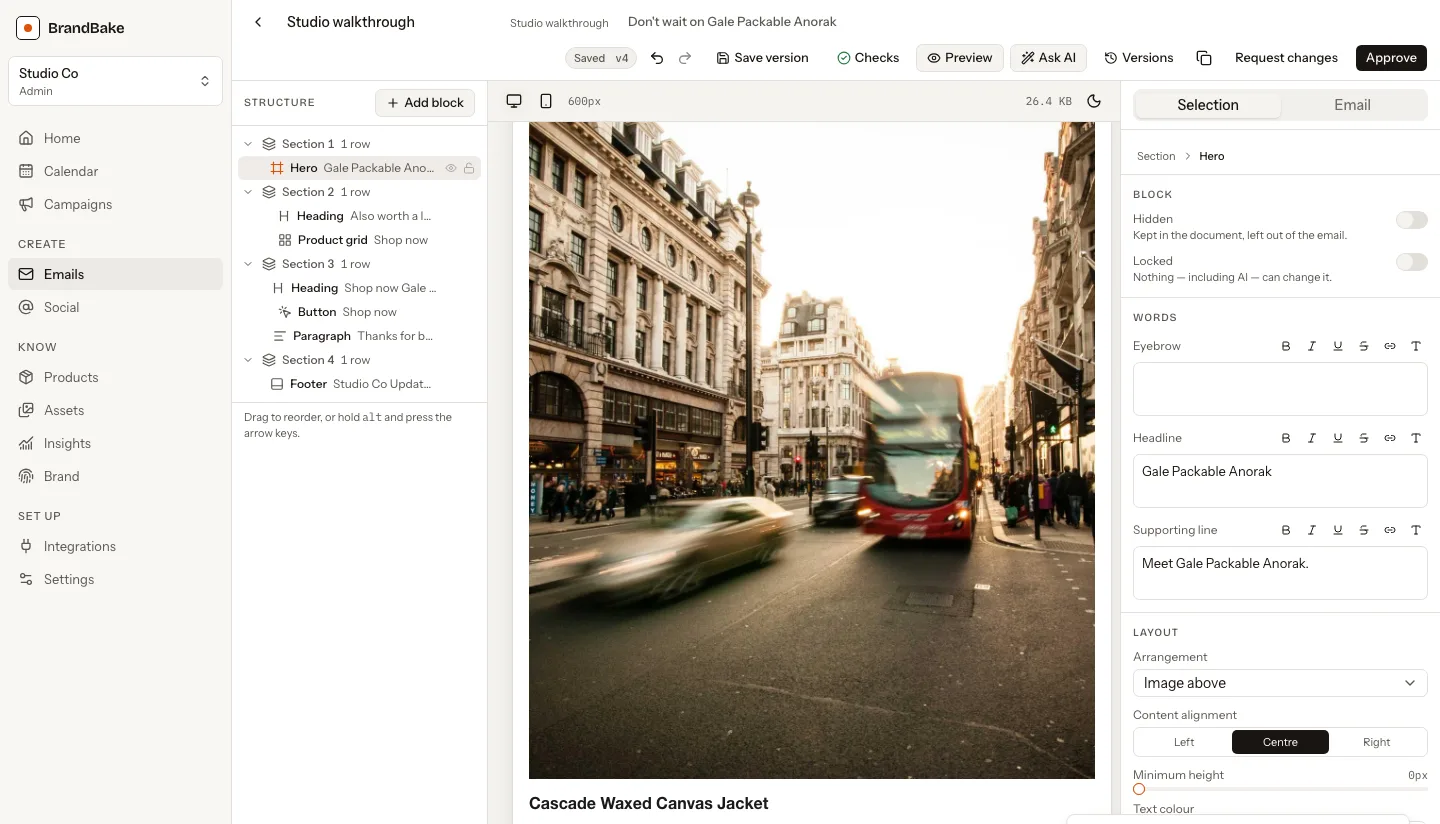The width and height of the screenshot is (1440, 824).
Task: Collapse Section 1 in the structure tree
Action: 249,144
